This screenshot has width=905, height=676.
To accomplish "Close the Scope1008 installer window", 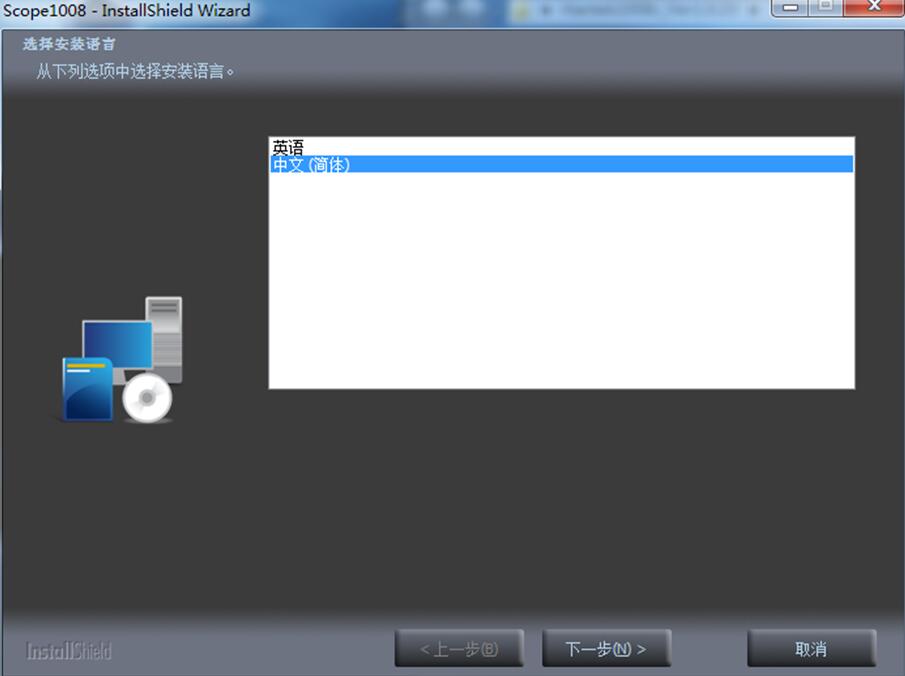I will 871,9.
